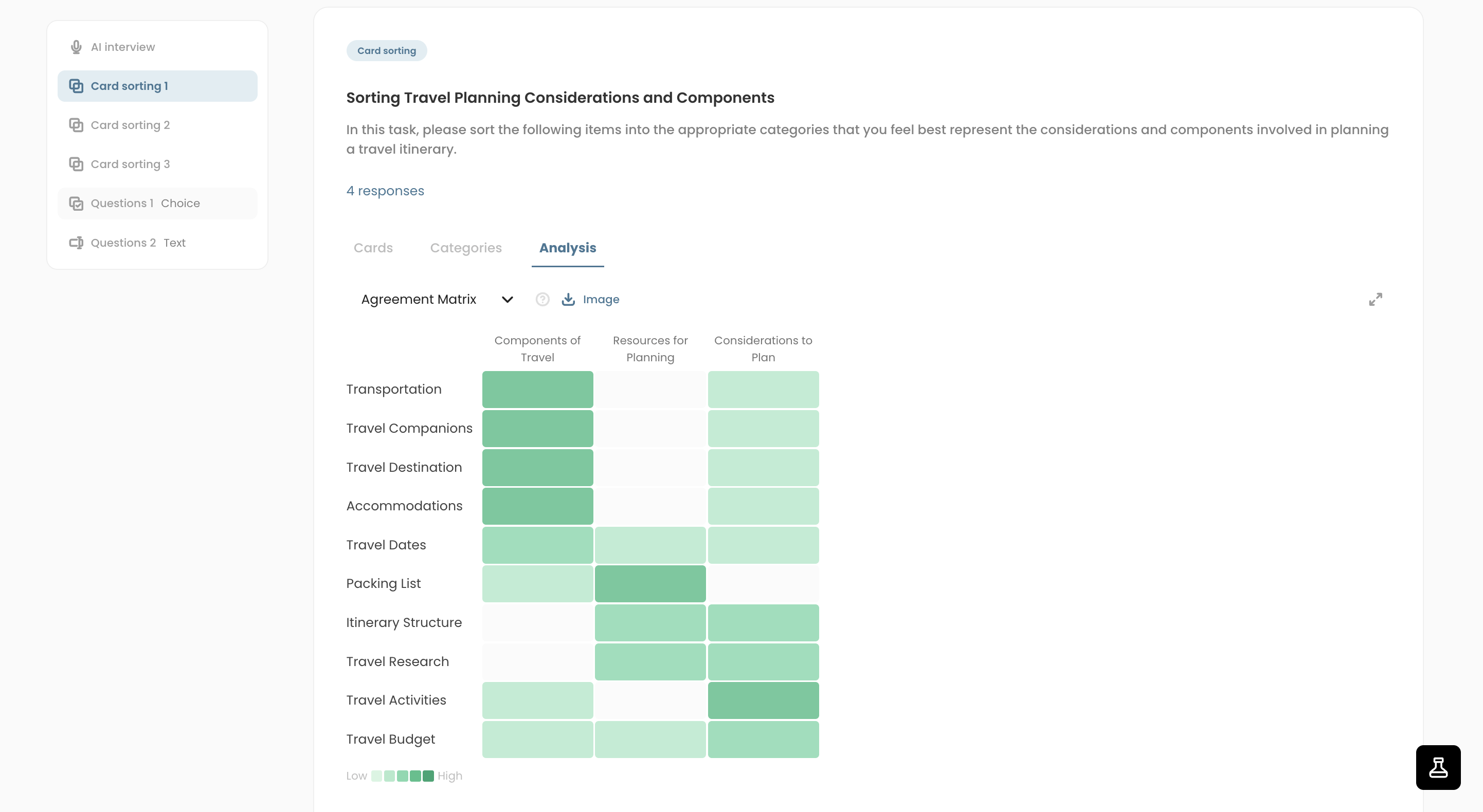Image resolution: width=1483 pixels, height=812 pixels.
Task: Click the darkest green legend swatch near High
Action: (428, 776)
